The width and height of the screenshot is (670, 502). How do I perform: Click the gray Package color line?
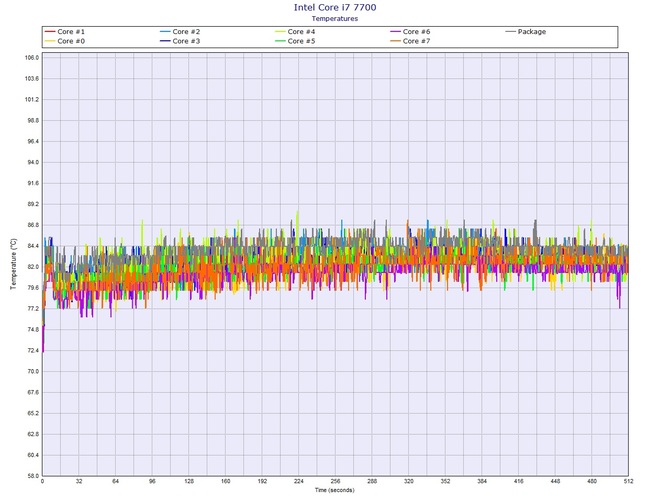coord(510,32)
